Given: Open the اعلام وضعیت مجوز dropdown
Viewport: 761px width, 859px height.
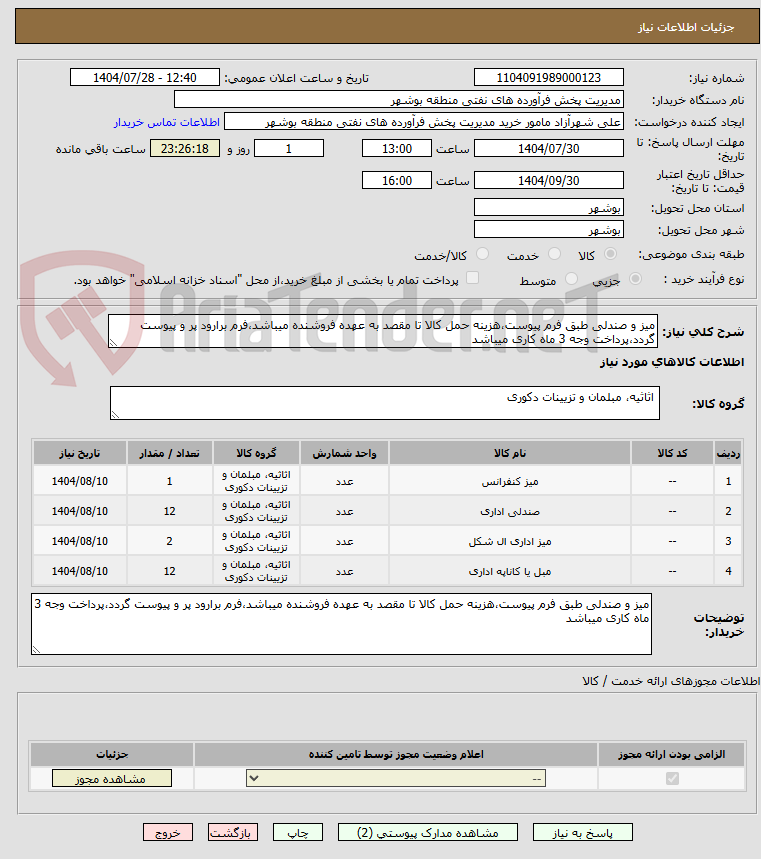Looking at the screenshot, I should 396,778.
